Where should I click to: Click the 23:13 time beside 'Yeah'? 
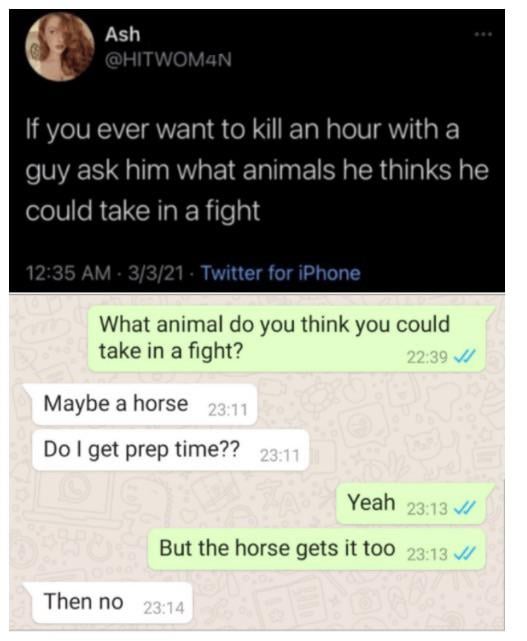click(428, 509)
